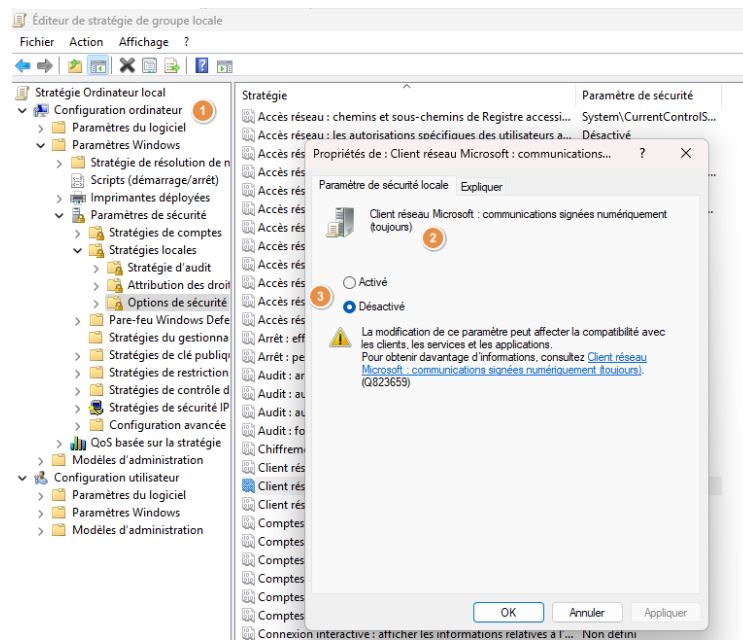This screenshot has width=743, height=642.
Task: Expand the Stratégie d'audit node
Action: [x=96, y=269]
